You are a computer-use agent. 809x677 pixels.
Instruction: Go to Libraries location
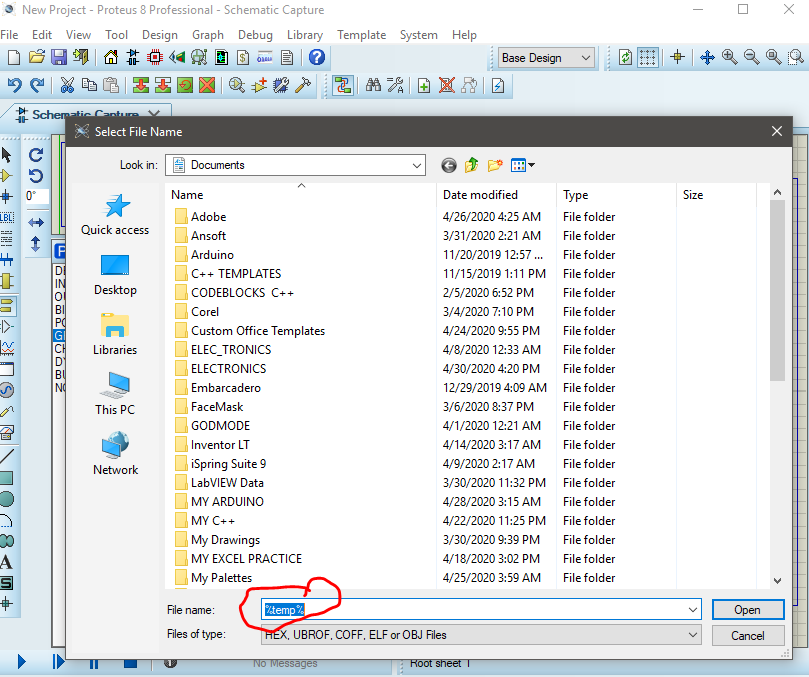[x=115, y=335]
